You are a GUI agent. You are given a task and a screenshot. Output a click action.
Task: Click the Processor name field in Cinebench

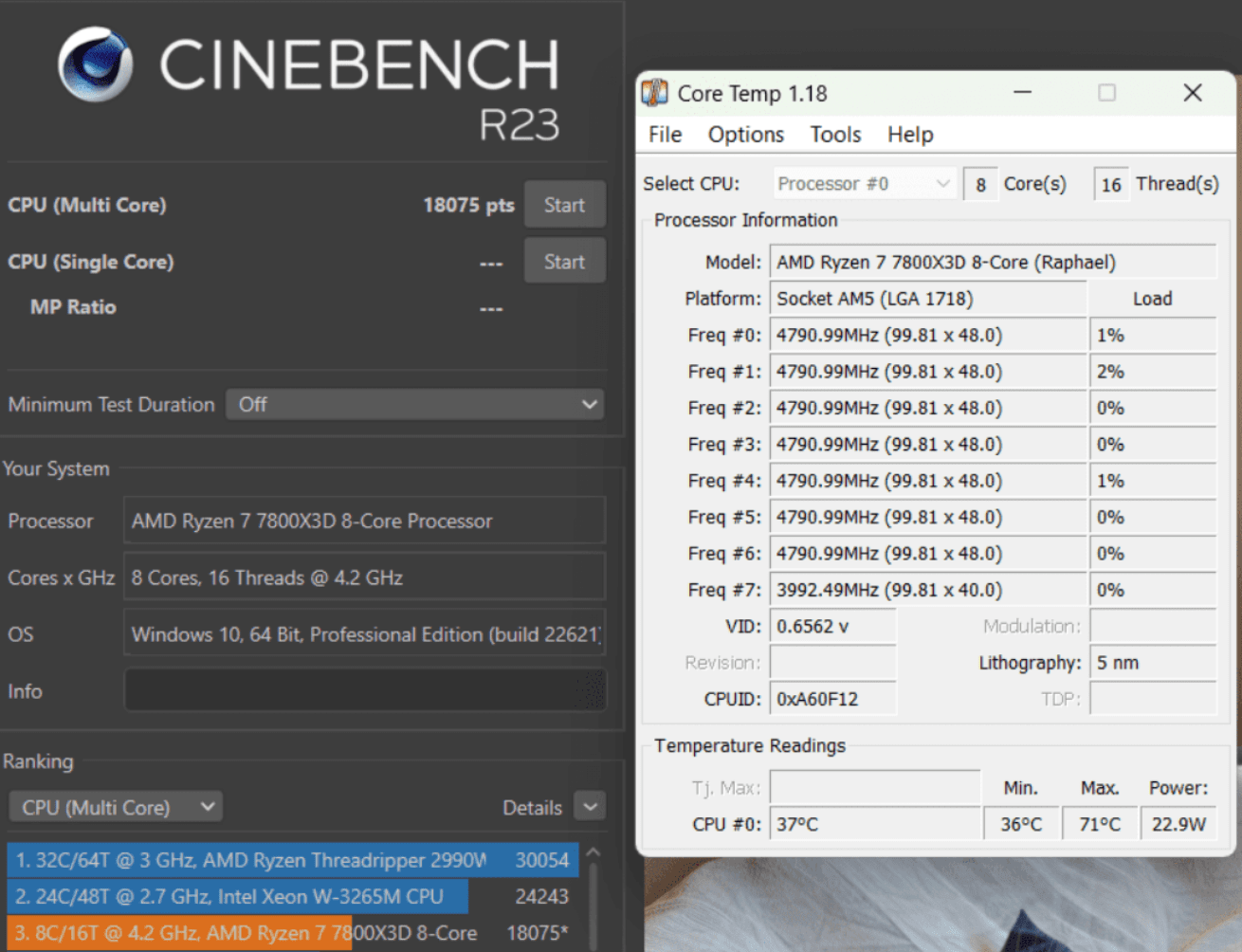pos(365,521)
